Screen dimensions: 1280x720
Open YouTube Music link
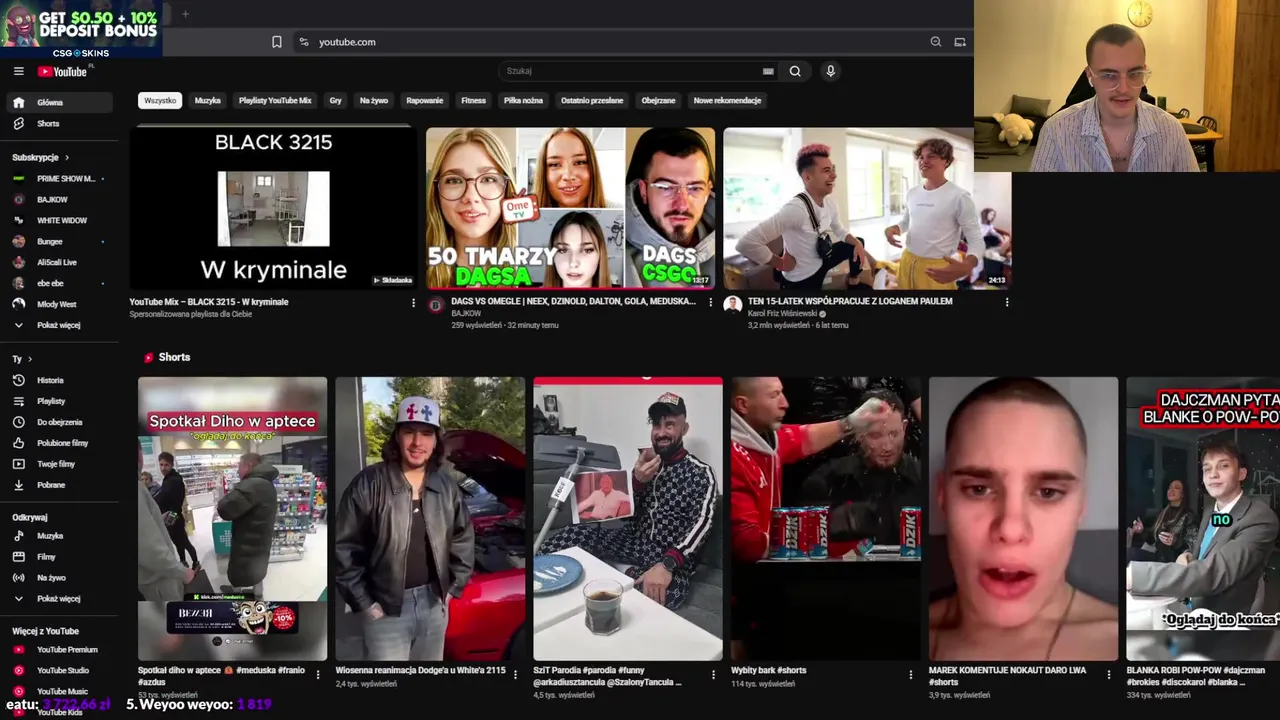[x=60, y=692]
